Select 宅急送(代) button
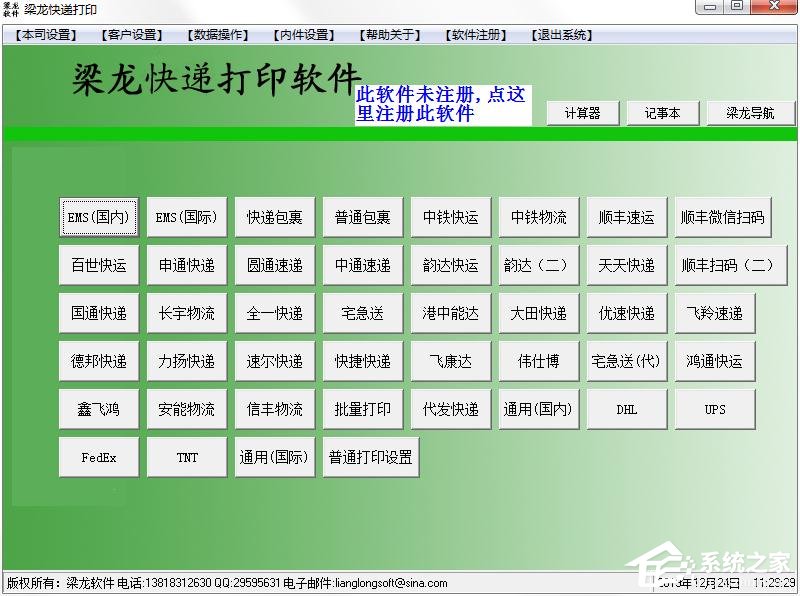This screenshot has height=596, width=800. tap(627, 361)
